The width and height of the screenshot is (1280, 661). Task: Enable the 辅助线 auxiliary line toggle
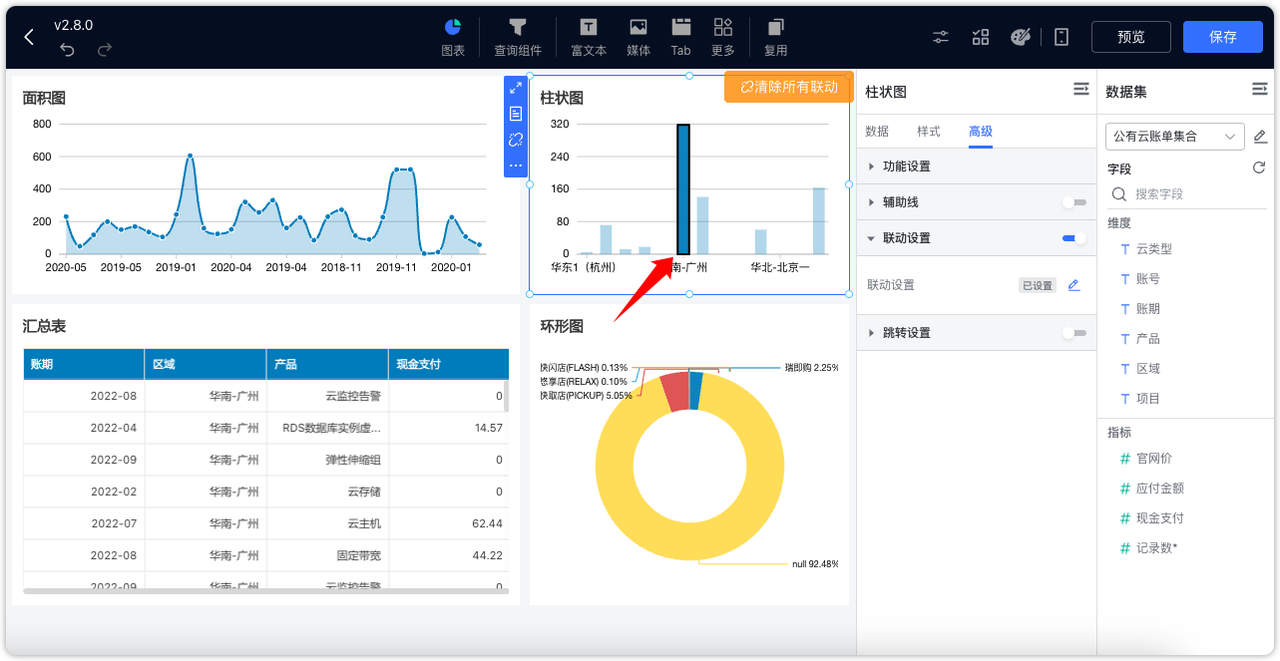coord(1075,202)
